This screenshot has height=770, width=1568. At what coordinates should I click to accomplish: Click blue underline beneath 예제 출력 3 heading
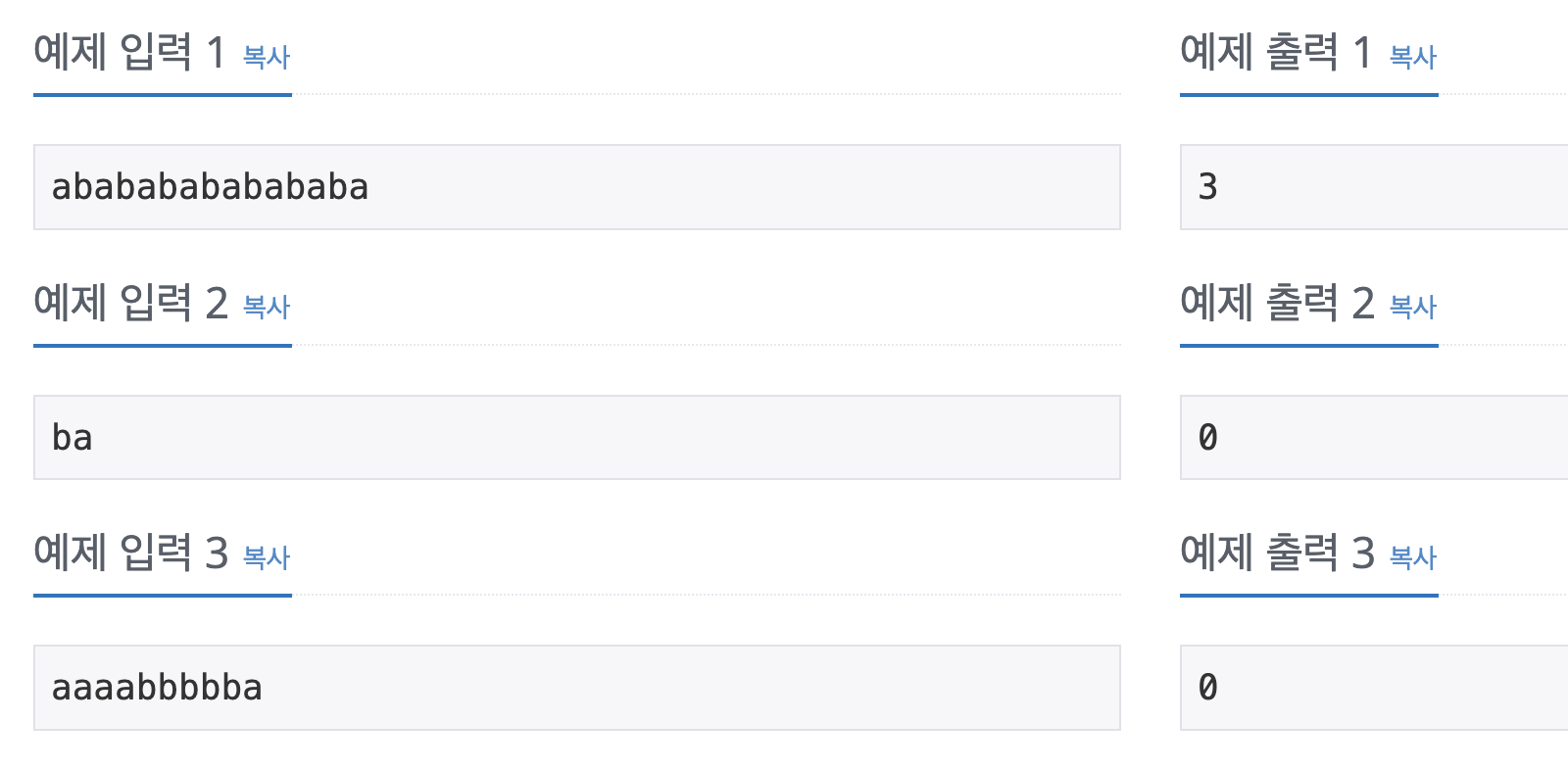1309,596
